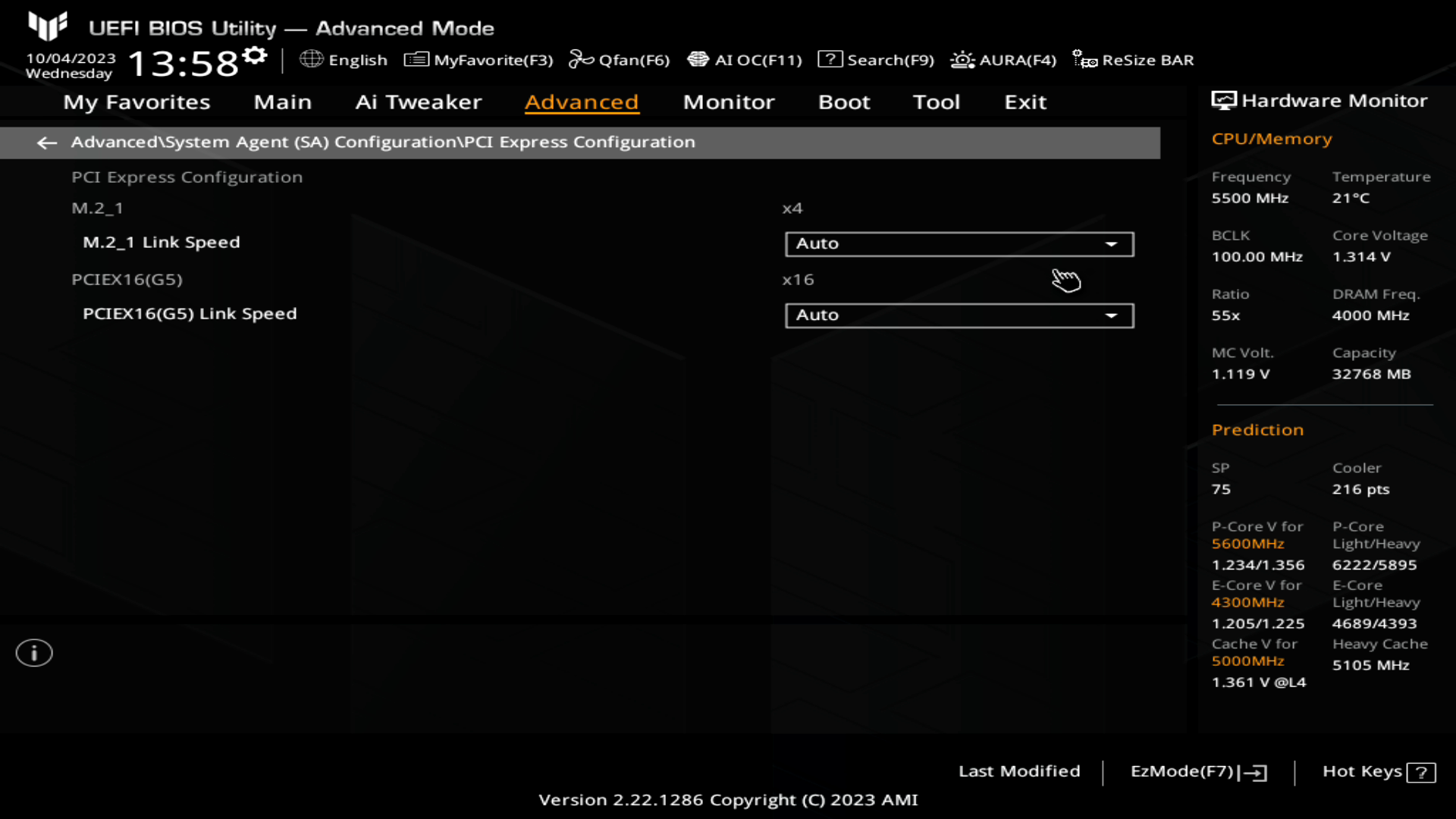Click the 6222/5895 P-Core value
Image resolution: width=1456 pixels, height=819 pixels.
pos(1374,565)
